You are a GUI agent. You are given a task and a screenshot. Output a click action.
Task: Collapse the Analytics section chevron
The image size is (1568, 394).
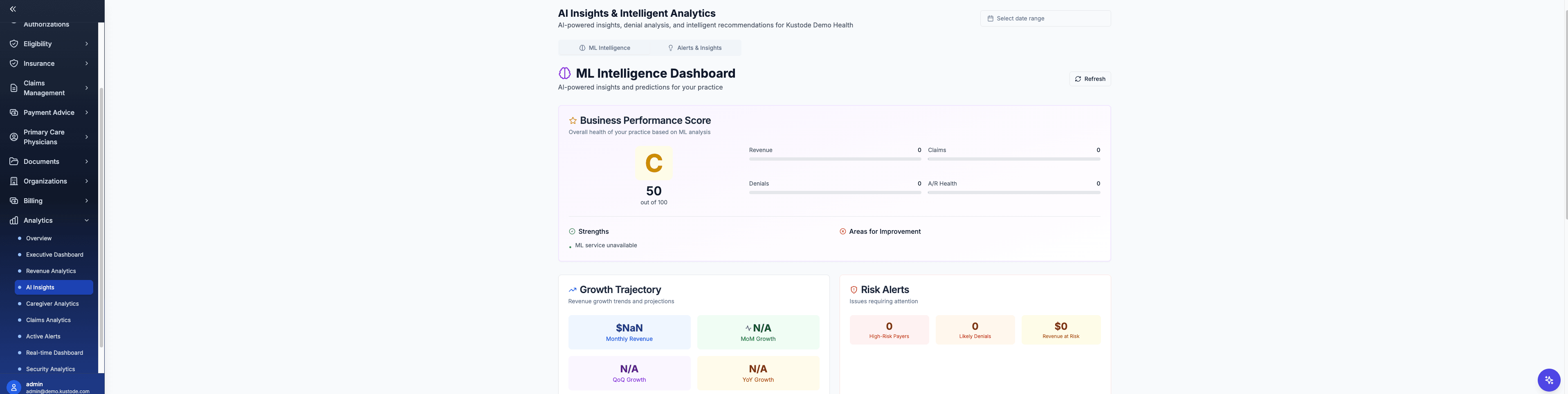[86, 220]
